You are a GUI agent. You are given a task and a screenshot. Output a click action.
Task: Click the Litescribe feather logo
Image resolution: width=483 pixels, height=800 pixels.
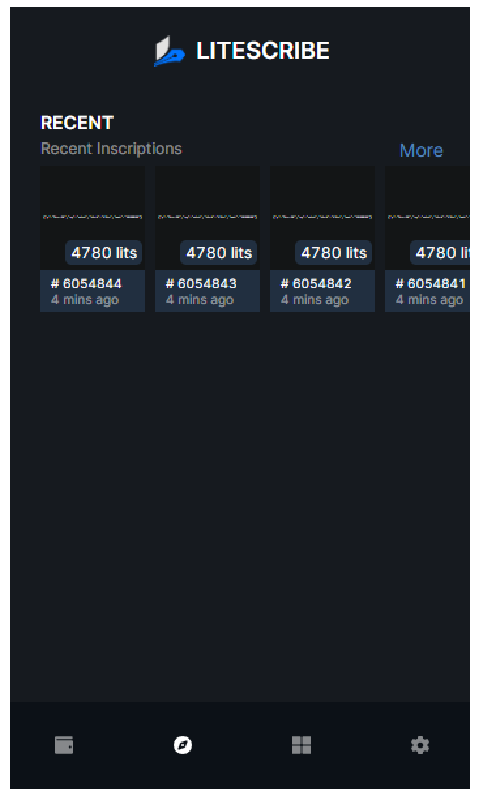tap(169, 51)
